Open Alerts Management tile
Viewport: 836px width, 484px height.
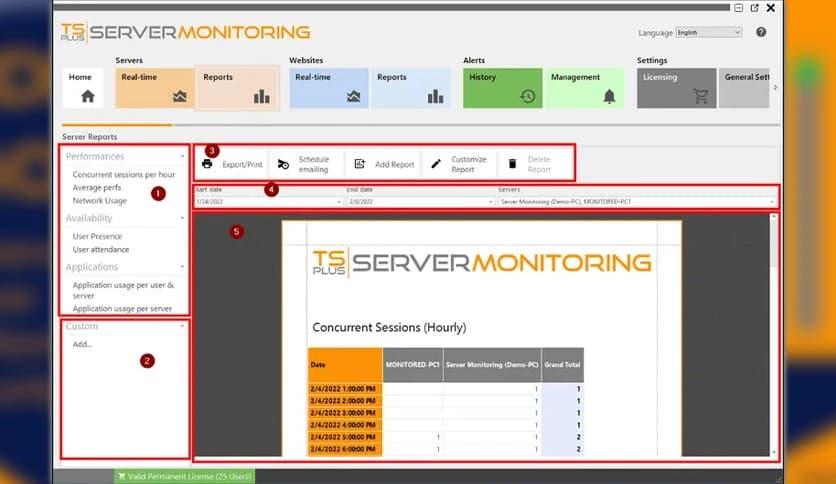(x=584, y=88)
